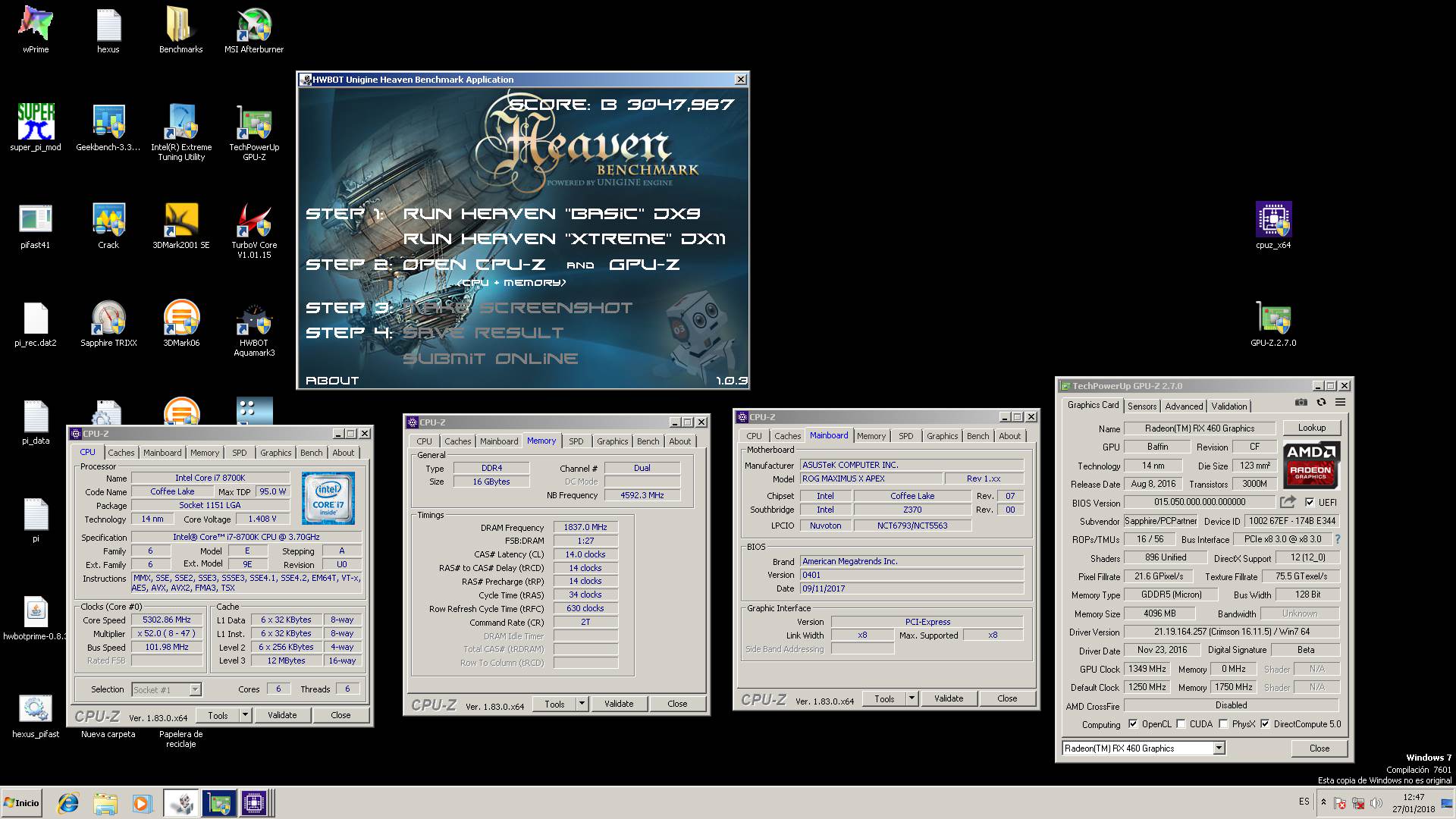Open Bench tab in the leftmost CPU-Z window
This screenshot has width=1456, height=819.
(x=311, y=453)
